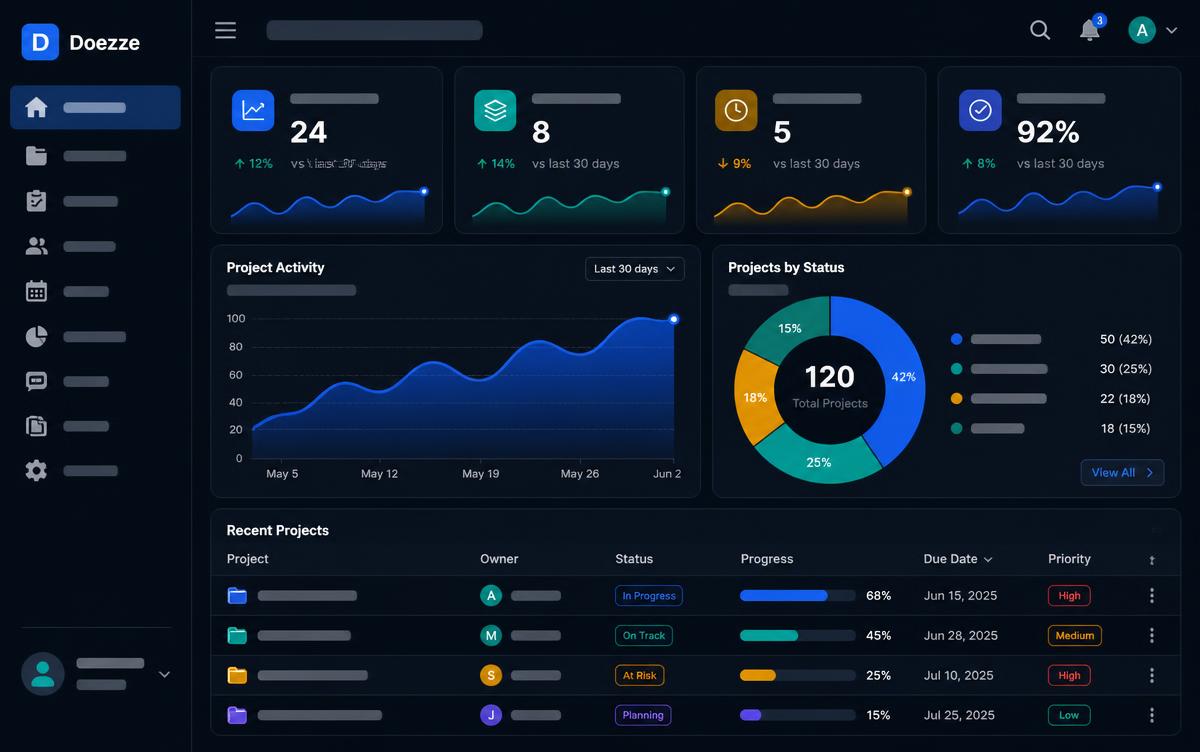Click the Progress column header

coord(767,559)
